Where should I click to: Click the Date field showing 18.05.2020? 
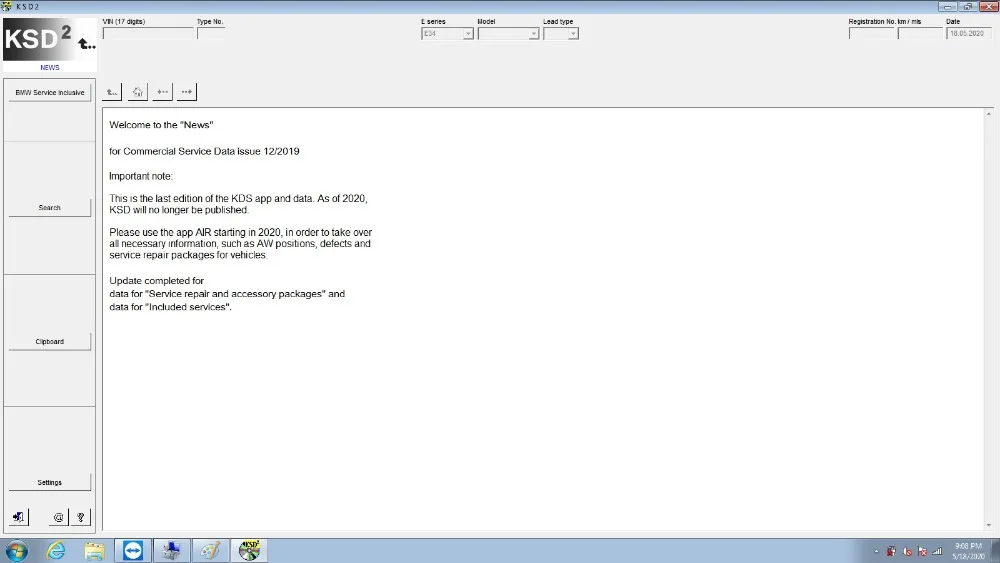point(969,34)
